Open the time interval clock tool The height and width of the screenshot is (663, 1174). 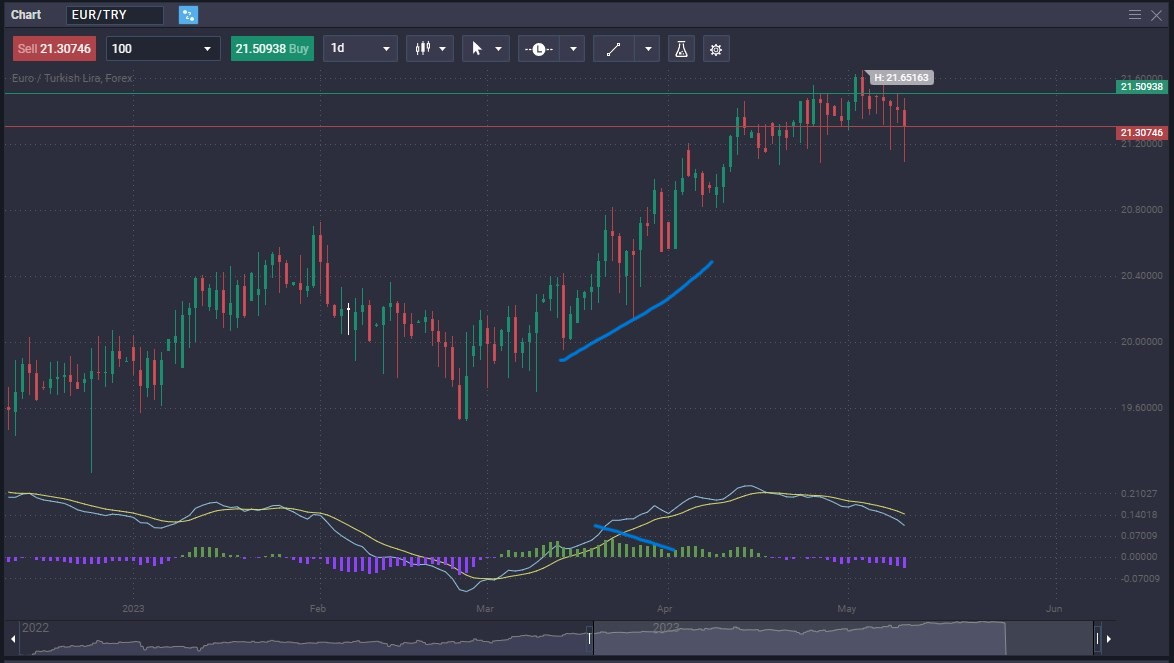[x=537, y=48]
